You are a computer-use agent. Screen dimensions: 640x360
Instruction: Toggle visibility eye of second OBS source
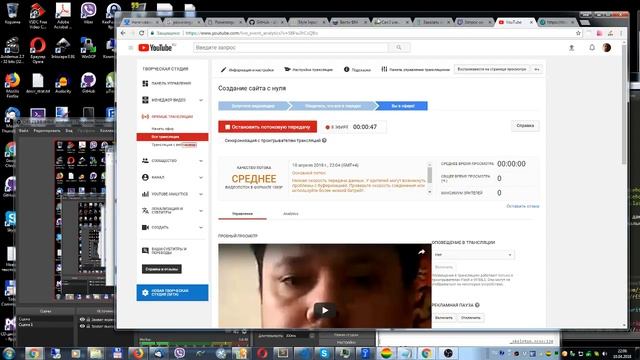pyautogui.click(x=82, y=326)
